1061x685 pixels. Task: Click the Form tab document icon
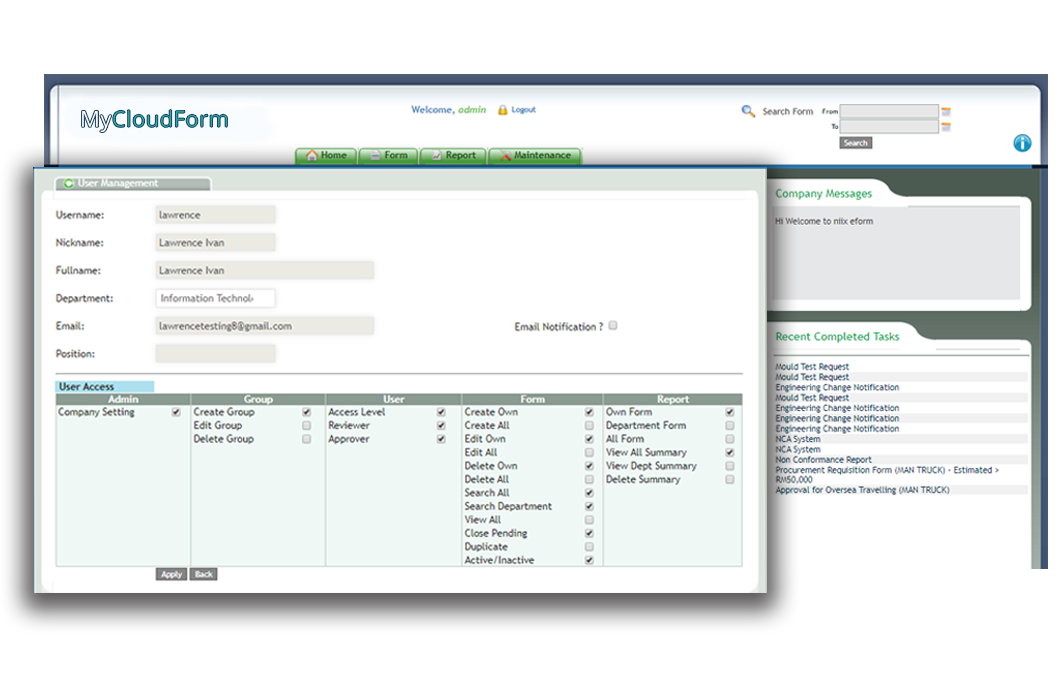pos(376,153)
